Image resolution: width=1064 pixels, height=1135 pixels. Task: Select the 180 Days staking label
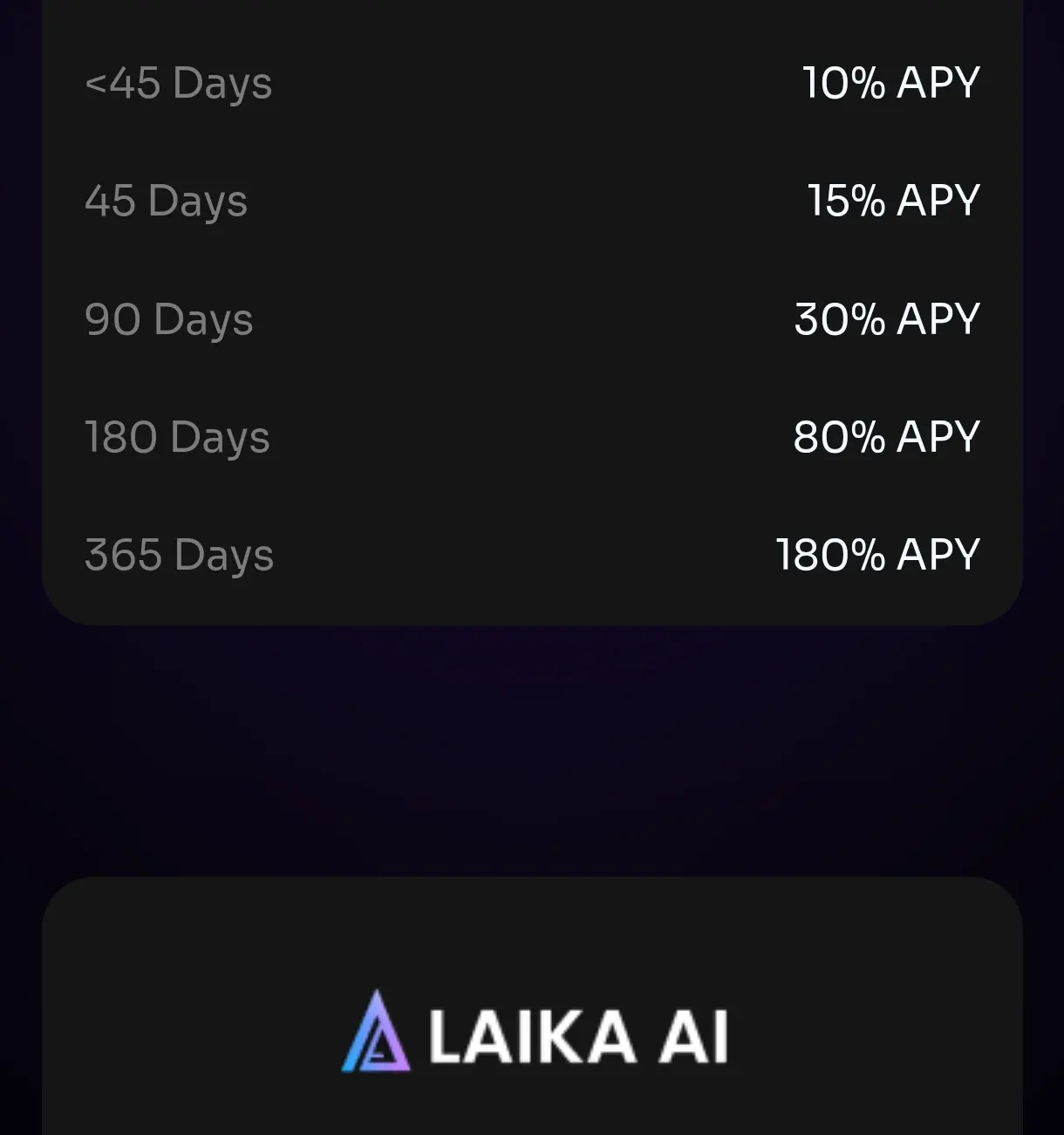[x=178, y=438]
